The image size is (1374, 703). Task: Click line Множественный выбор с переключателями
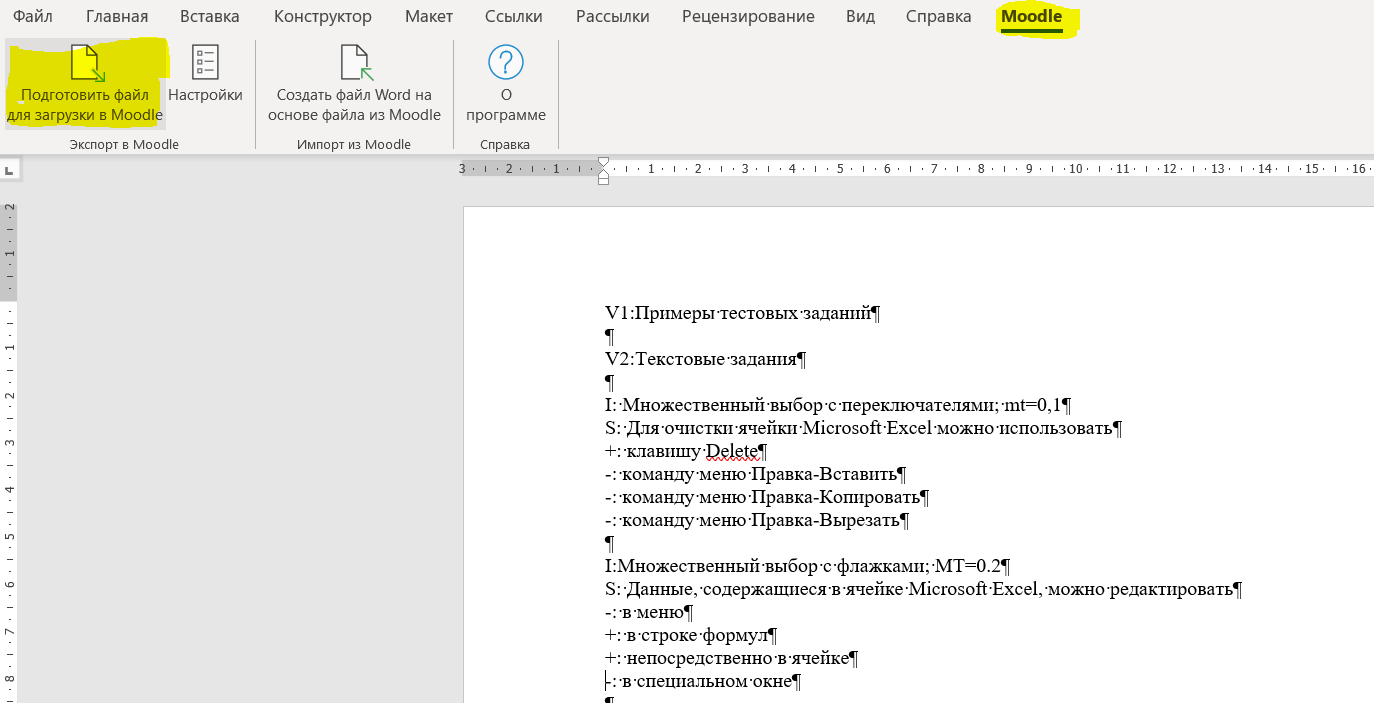pyautogui.click(x=838, y=405)
